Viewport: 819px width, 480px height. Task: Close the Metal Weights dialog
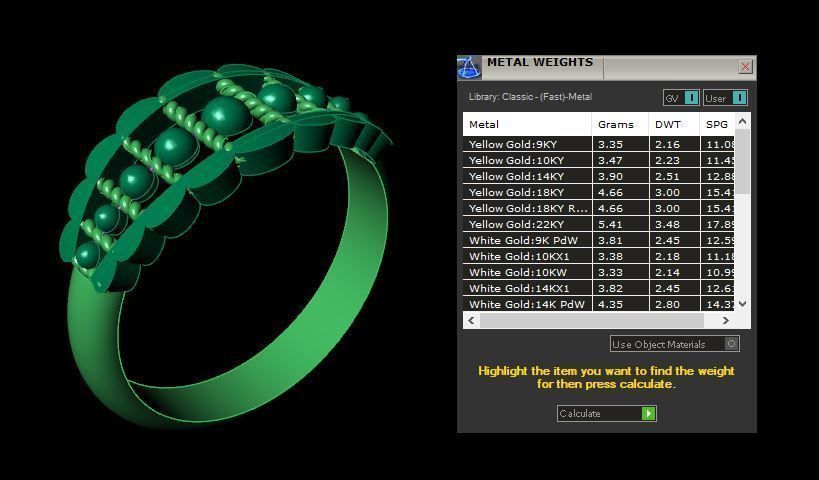[x=745, y=66]
